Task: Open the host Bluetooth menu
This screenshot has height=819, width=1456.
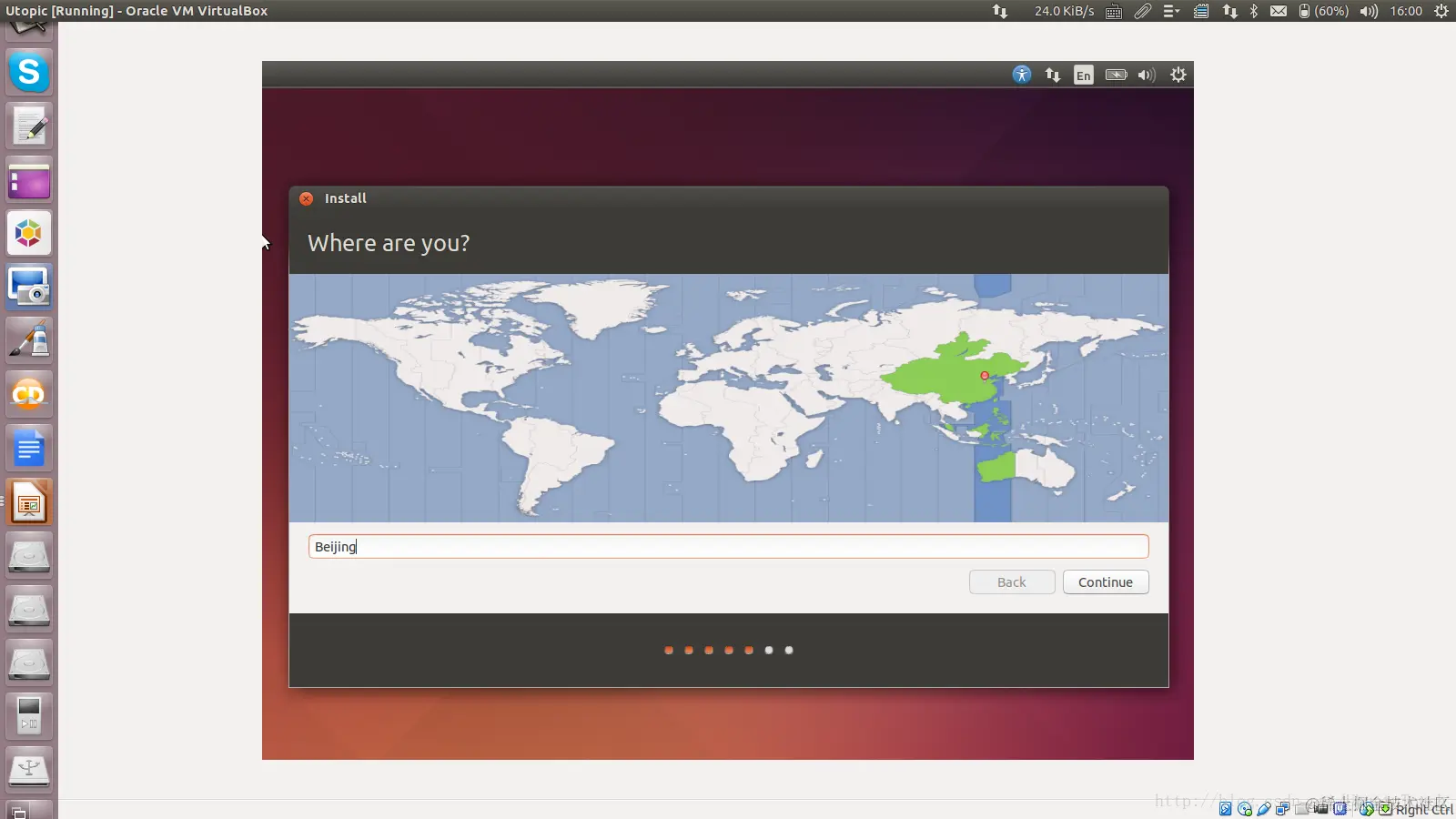Action: pos(1254,11)
